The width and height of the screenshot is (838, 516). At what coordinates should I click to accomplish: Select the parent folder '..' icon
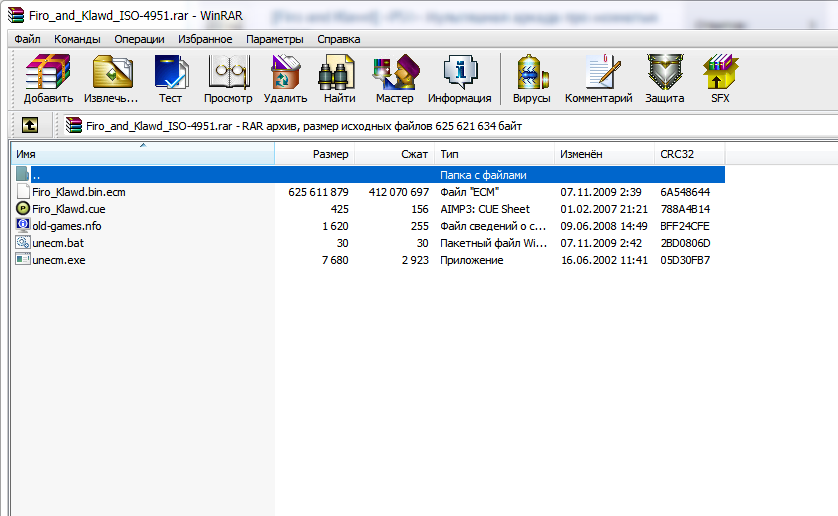(x=22, y=174)
